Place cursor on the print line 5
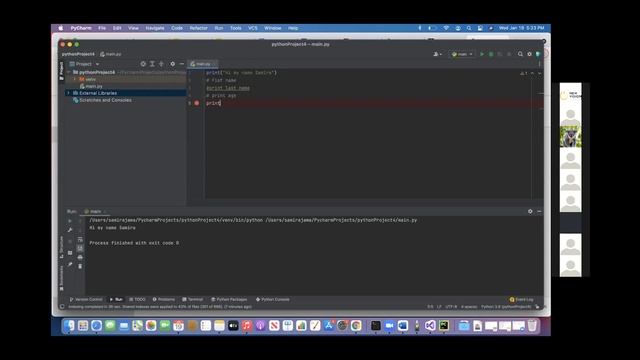This screenshot has height=360, width=640. (213, 103)
